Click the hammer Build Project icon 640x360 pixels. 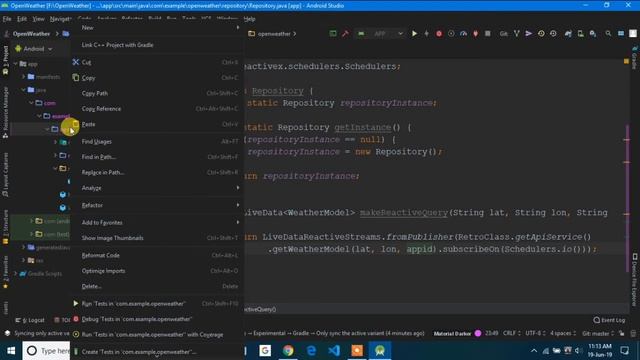[x=345, y=33]
